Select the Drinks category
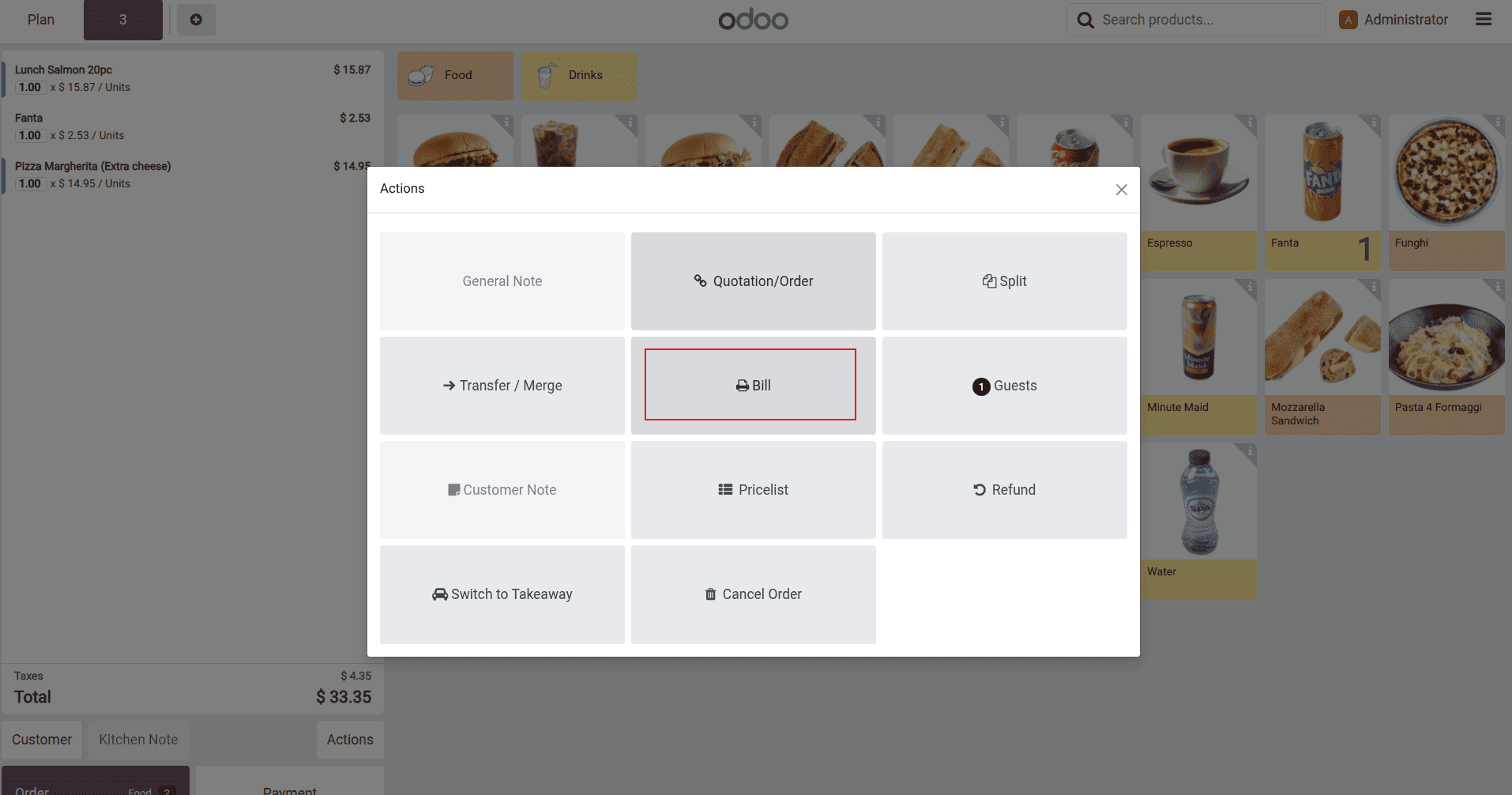Image resolution: width=1512 pixels, height=795 pixels. point(579,76)
